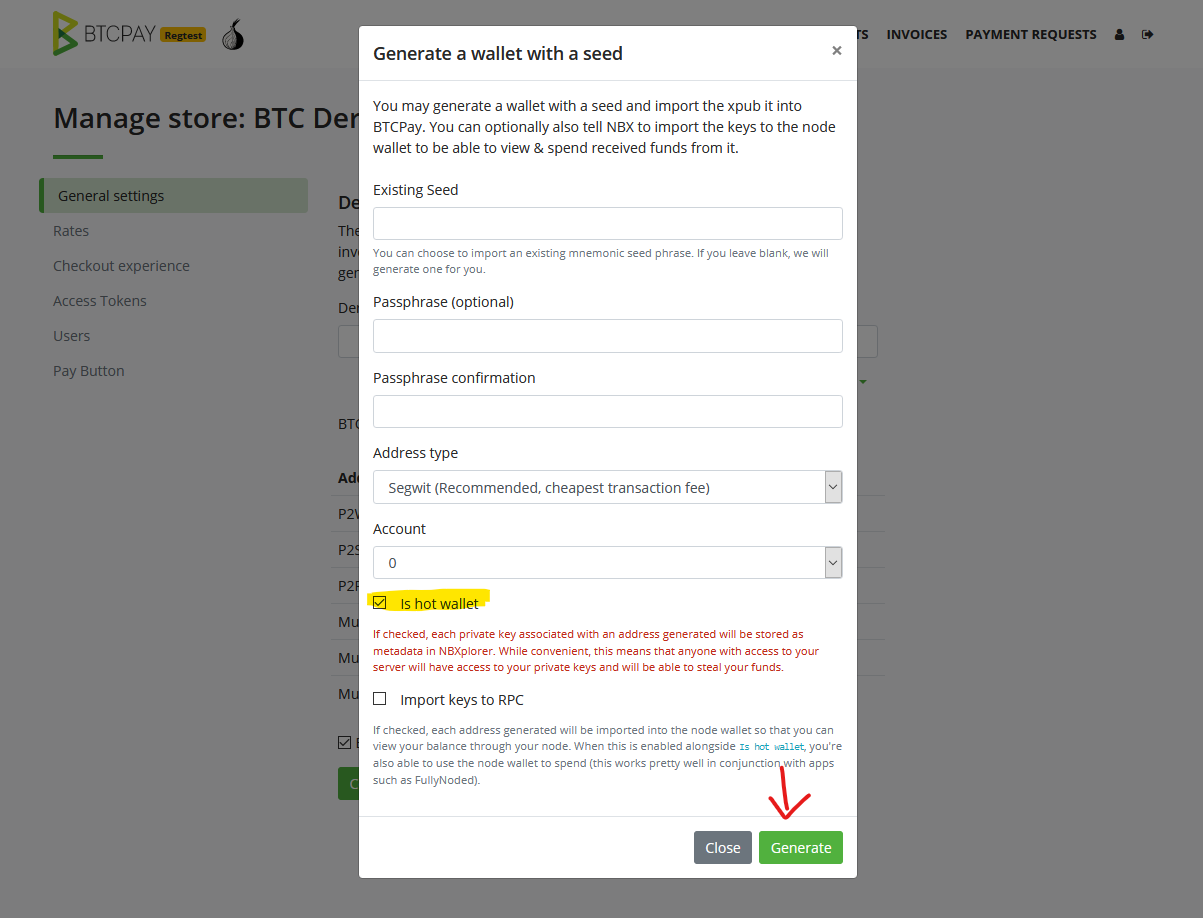The height and width of the screenshot is (918, 1203).
Task: Enable Import keys to RPC
Action: pyautogui.click(x=379, y=697)
